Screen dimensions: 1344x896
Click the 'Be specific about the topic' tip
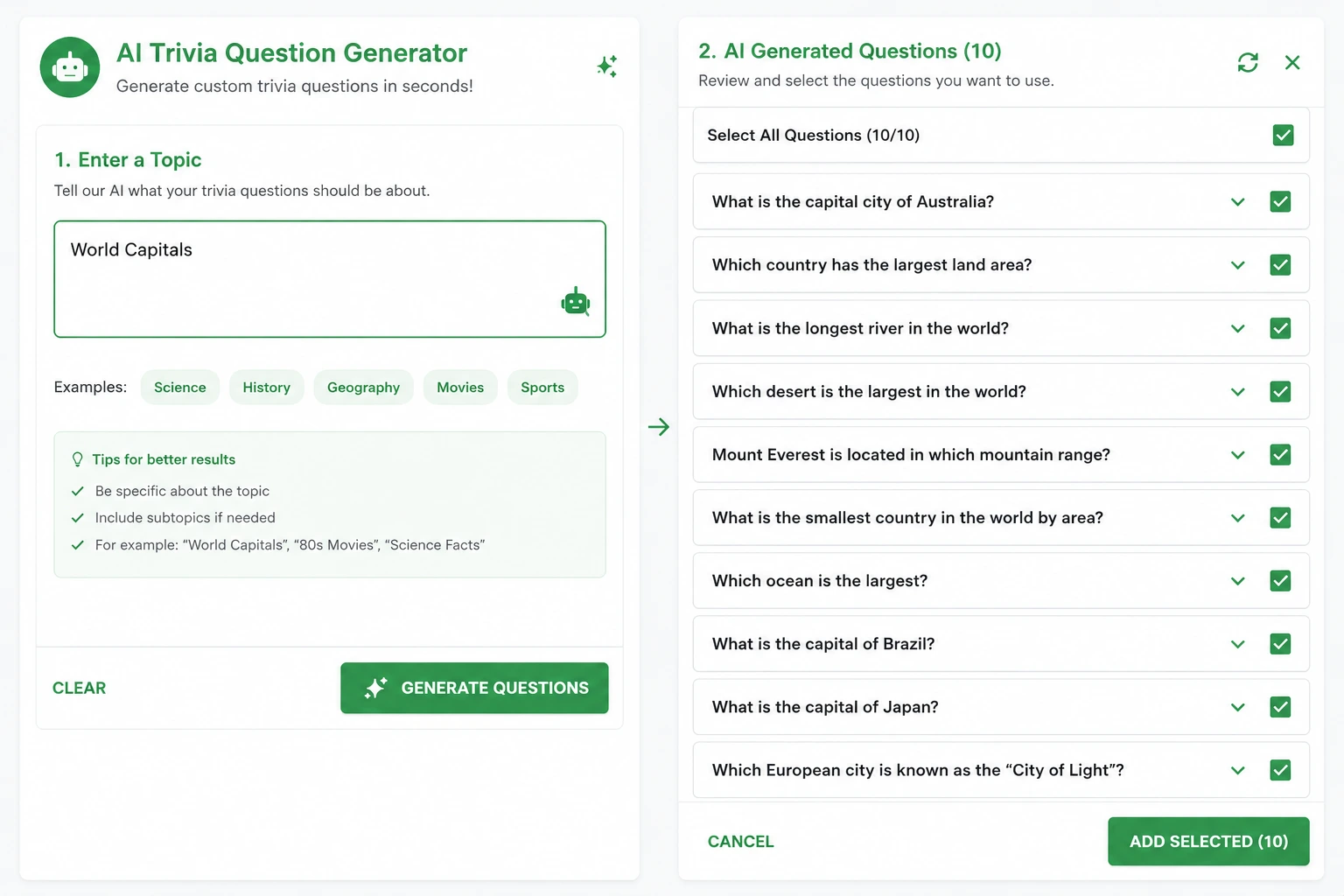[x=182, y=491]
